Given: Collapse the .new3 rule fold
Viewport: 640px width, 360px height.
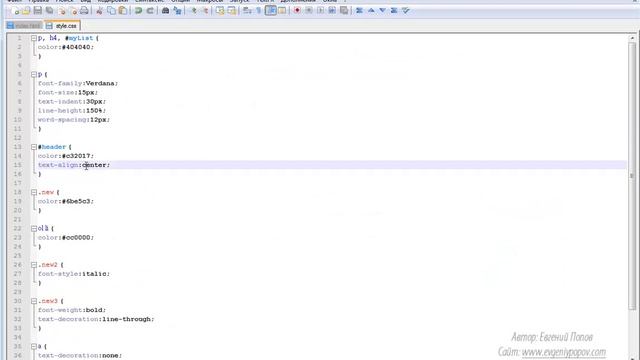Looking at the screenshot, I should [34, 301].
